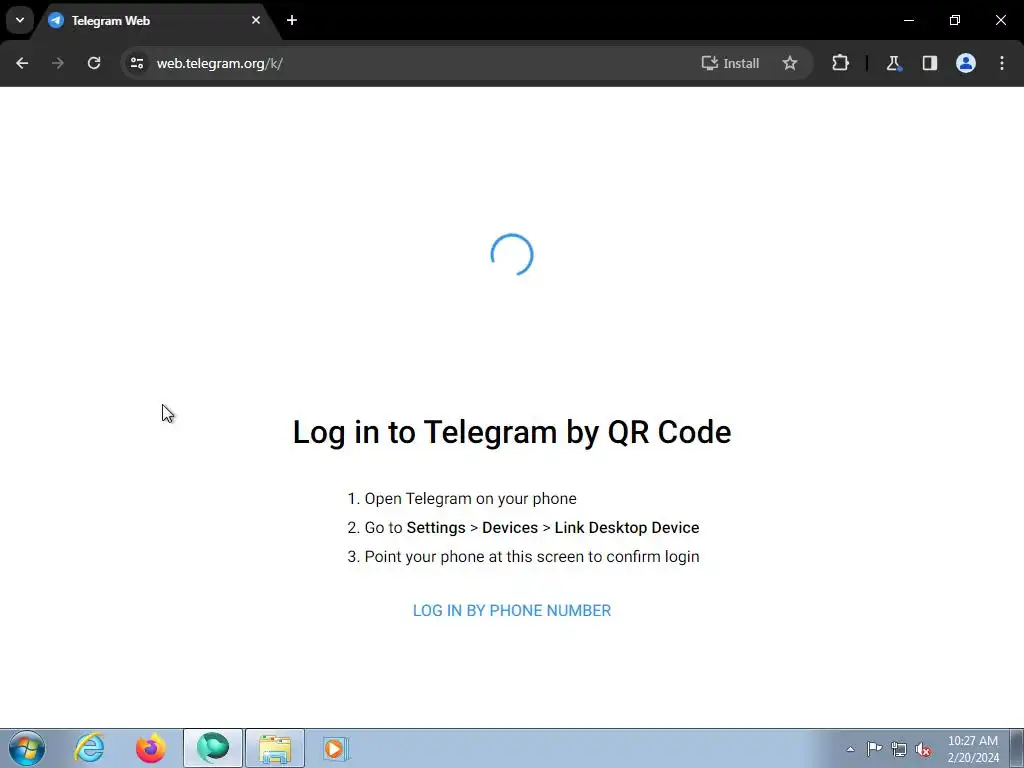Click the browser back arrow
Viewport: 1024px width, 768px height.
tap(22, 63)
